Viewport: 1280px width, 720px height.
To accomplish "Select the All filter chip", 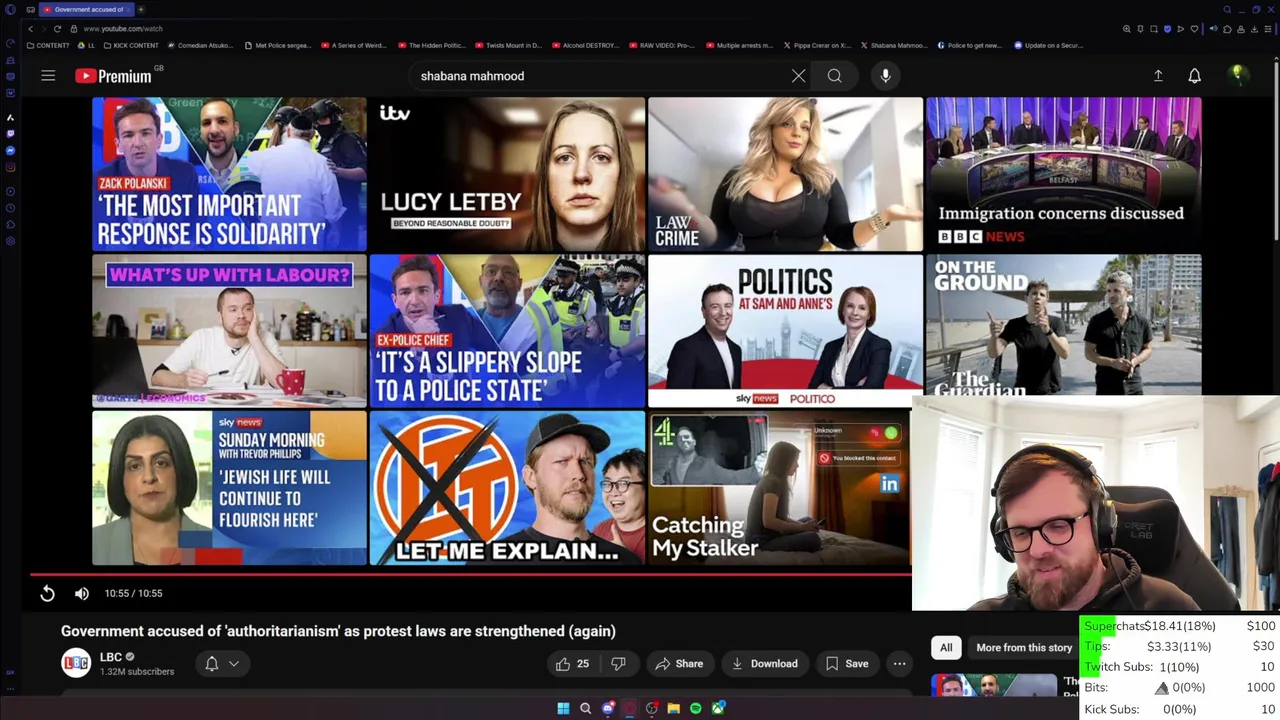I will click(946, 647).
